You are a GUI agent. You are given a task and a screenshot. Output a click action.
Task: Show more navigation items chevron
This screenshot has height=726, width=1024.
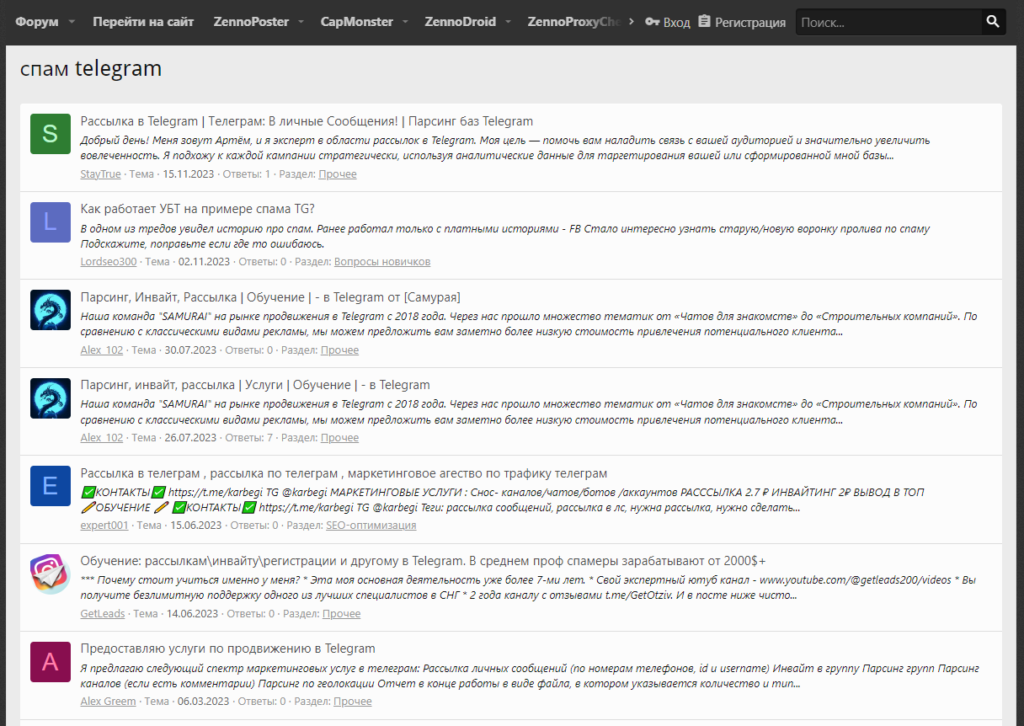tap(631, 22)
